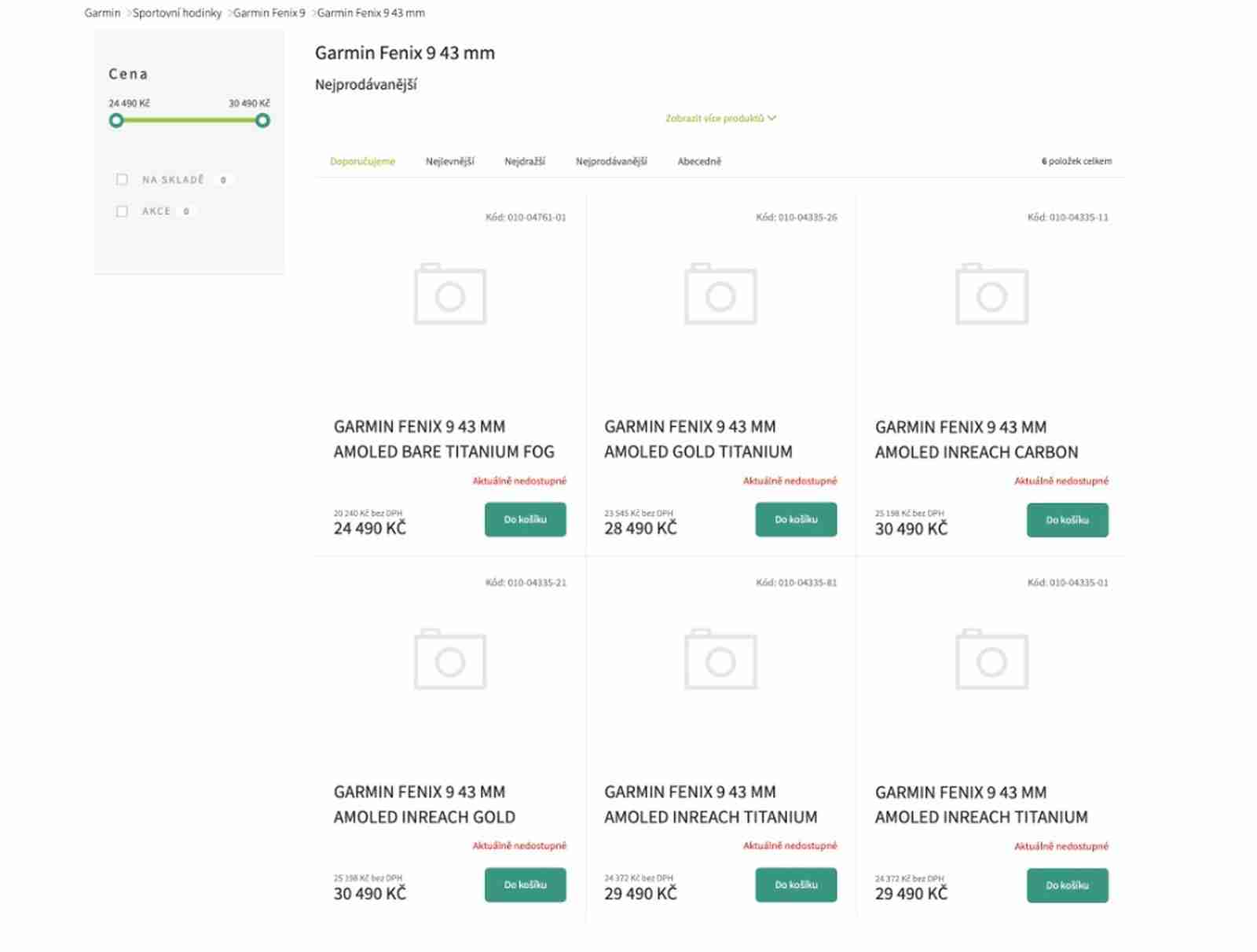Open Inreach Titanium title for code 010-04335-01
The width and height of the screenshot is (1257, 952).
click(981, 805)
